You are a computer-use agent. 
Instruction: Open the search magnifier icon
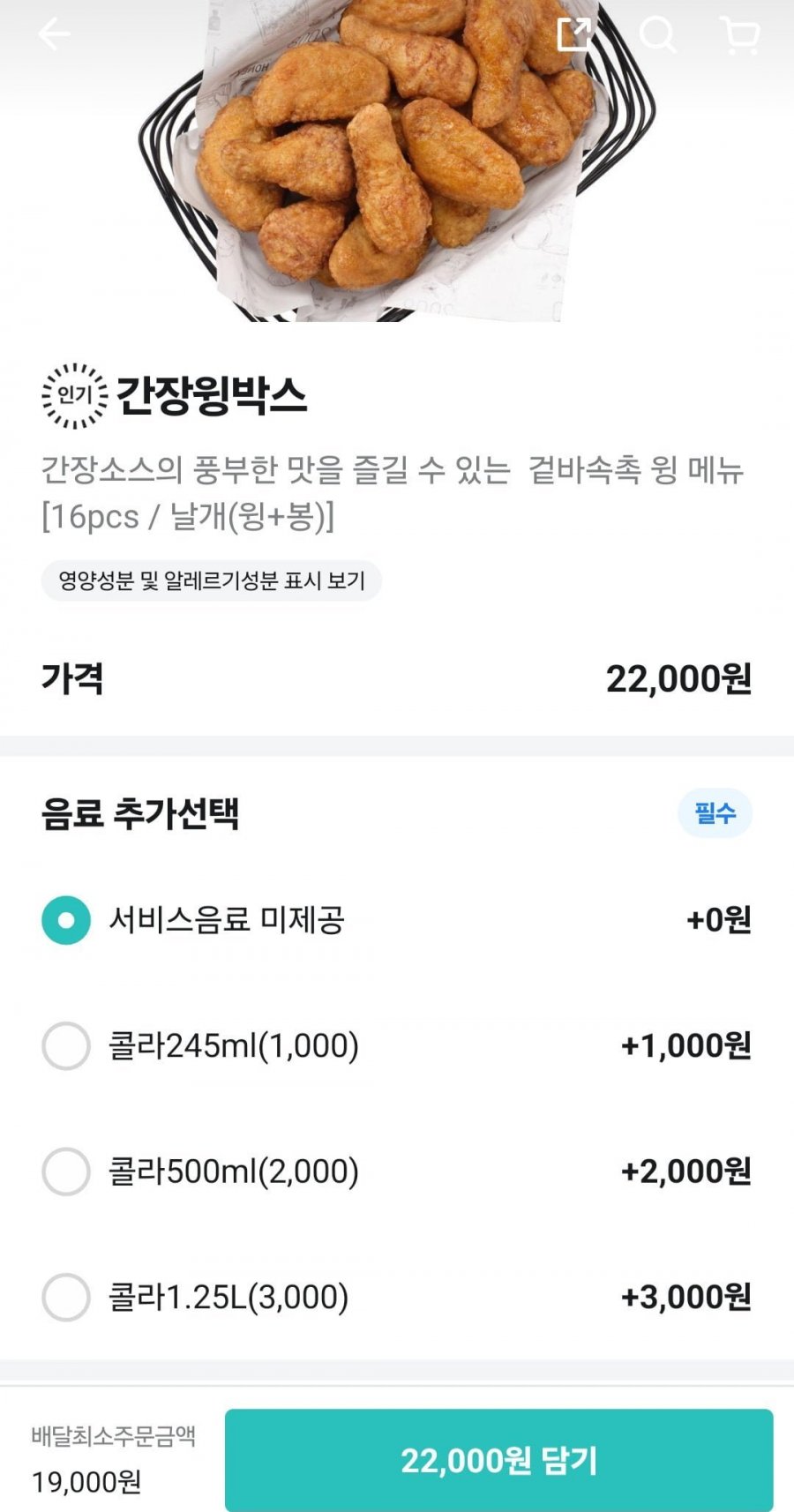pos(657,35)
